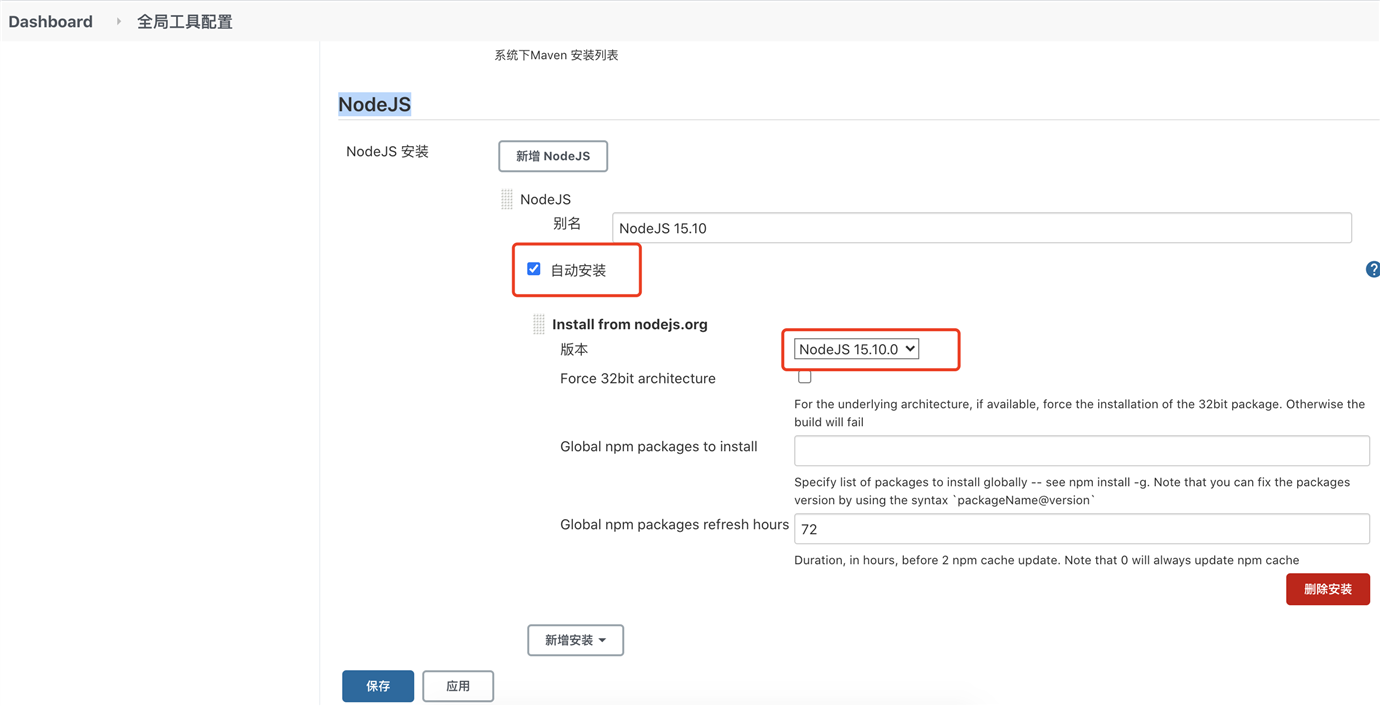Image resolution: width=1380 pixels, height=706 pixels.
Task: Click the Dashboard breadcrumb link
Action: 50,21
